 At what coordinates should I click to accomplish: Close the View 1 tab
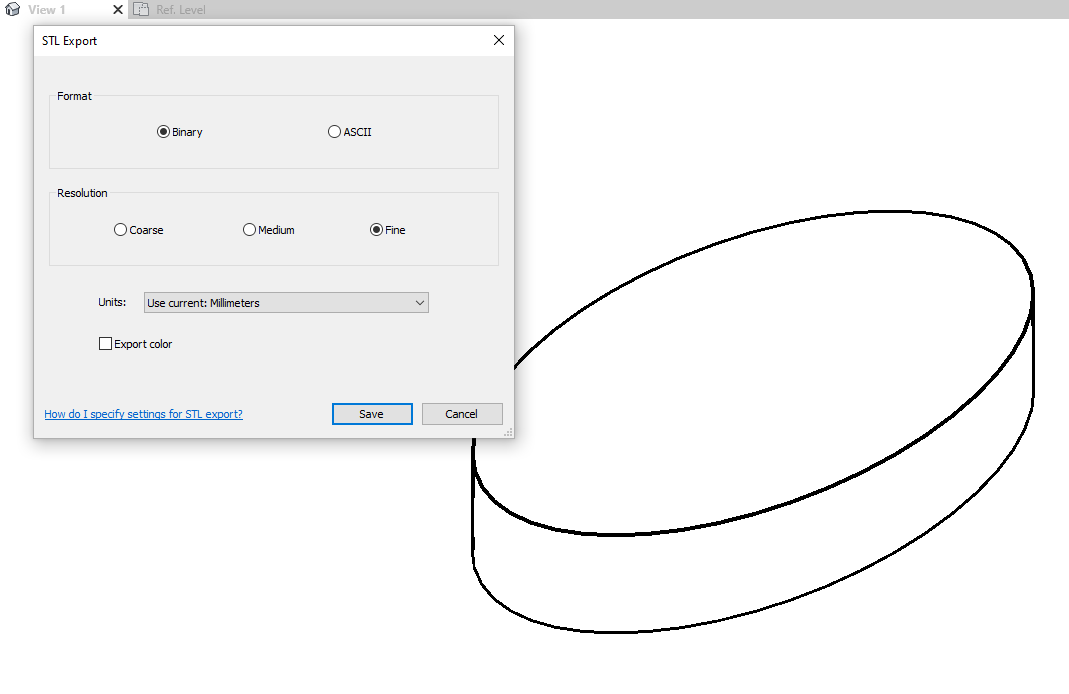(117, 9)
